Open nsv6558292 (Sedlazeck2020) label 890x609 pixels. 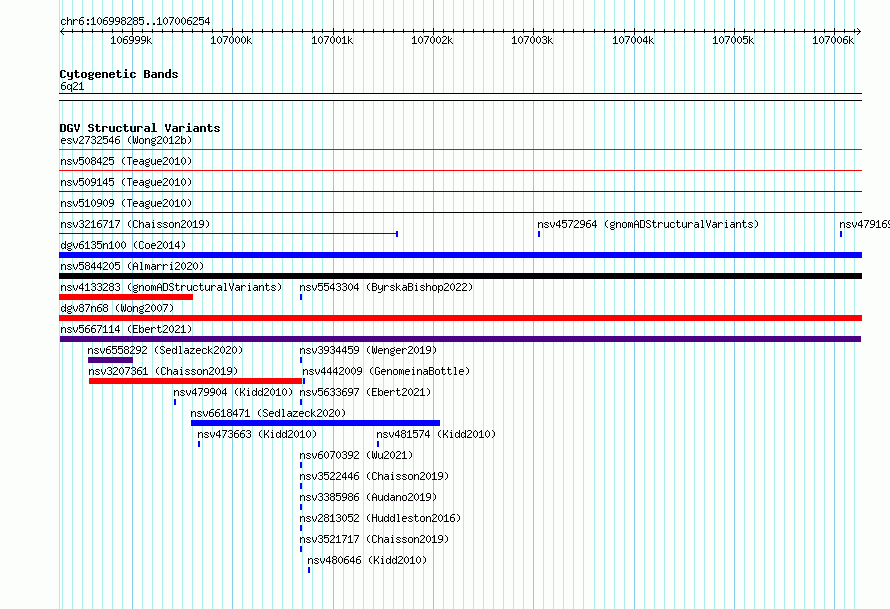pyautogui.click(x=165, y=350)
